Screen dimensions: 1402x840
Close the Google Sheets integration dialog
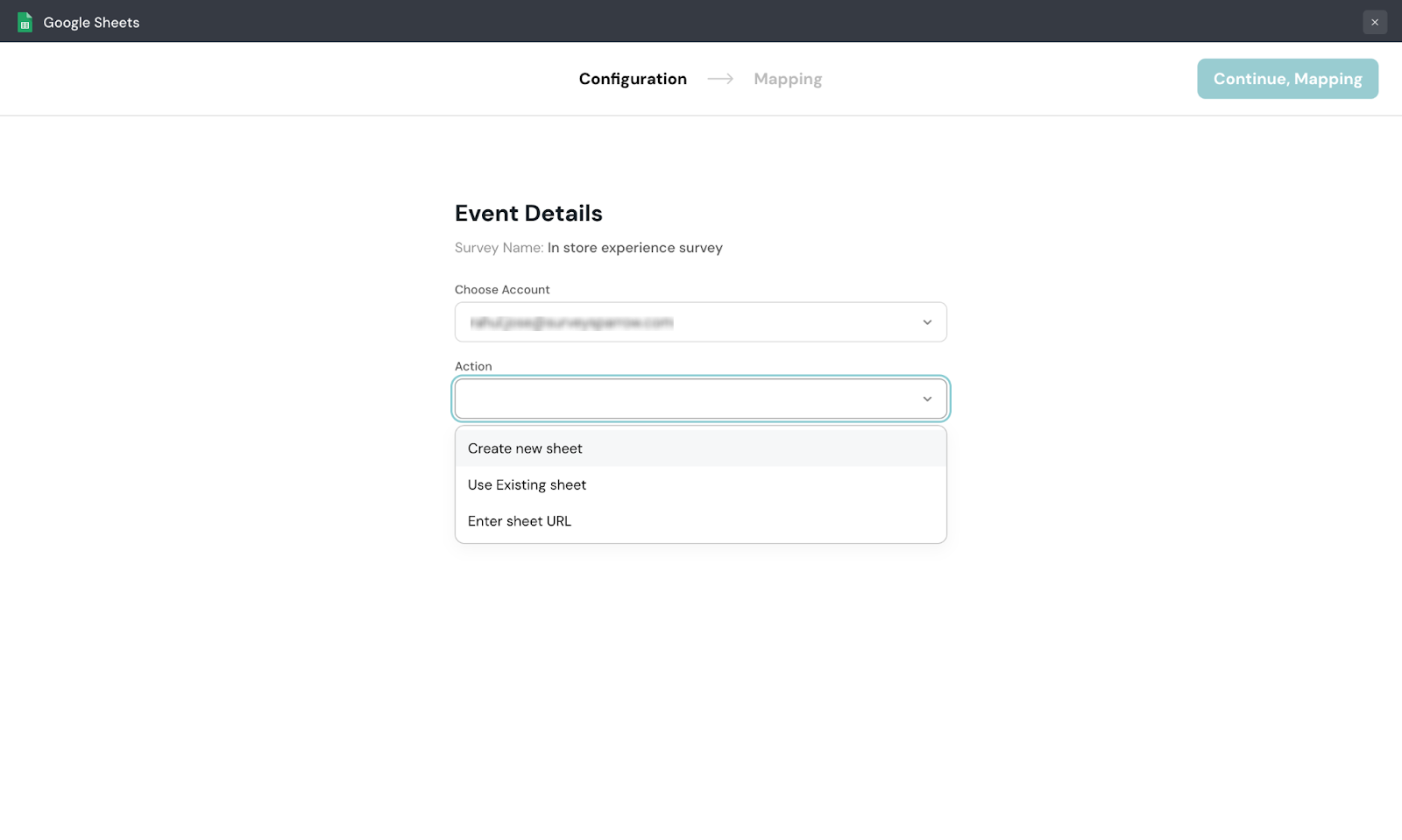click(1374, 22)
